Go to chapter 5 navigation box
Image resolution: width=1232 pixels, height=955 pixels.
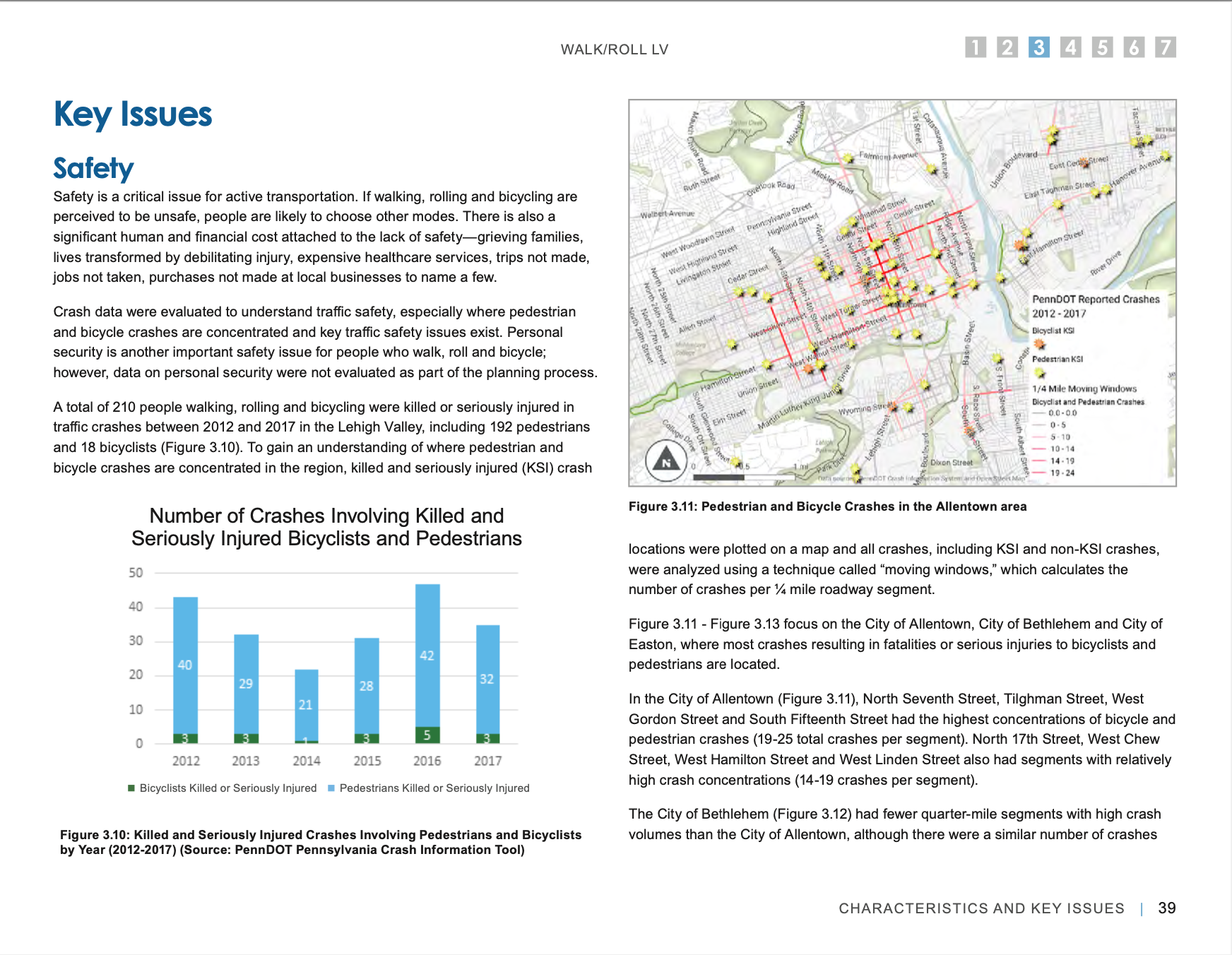point(1102,47)
